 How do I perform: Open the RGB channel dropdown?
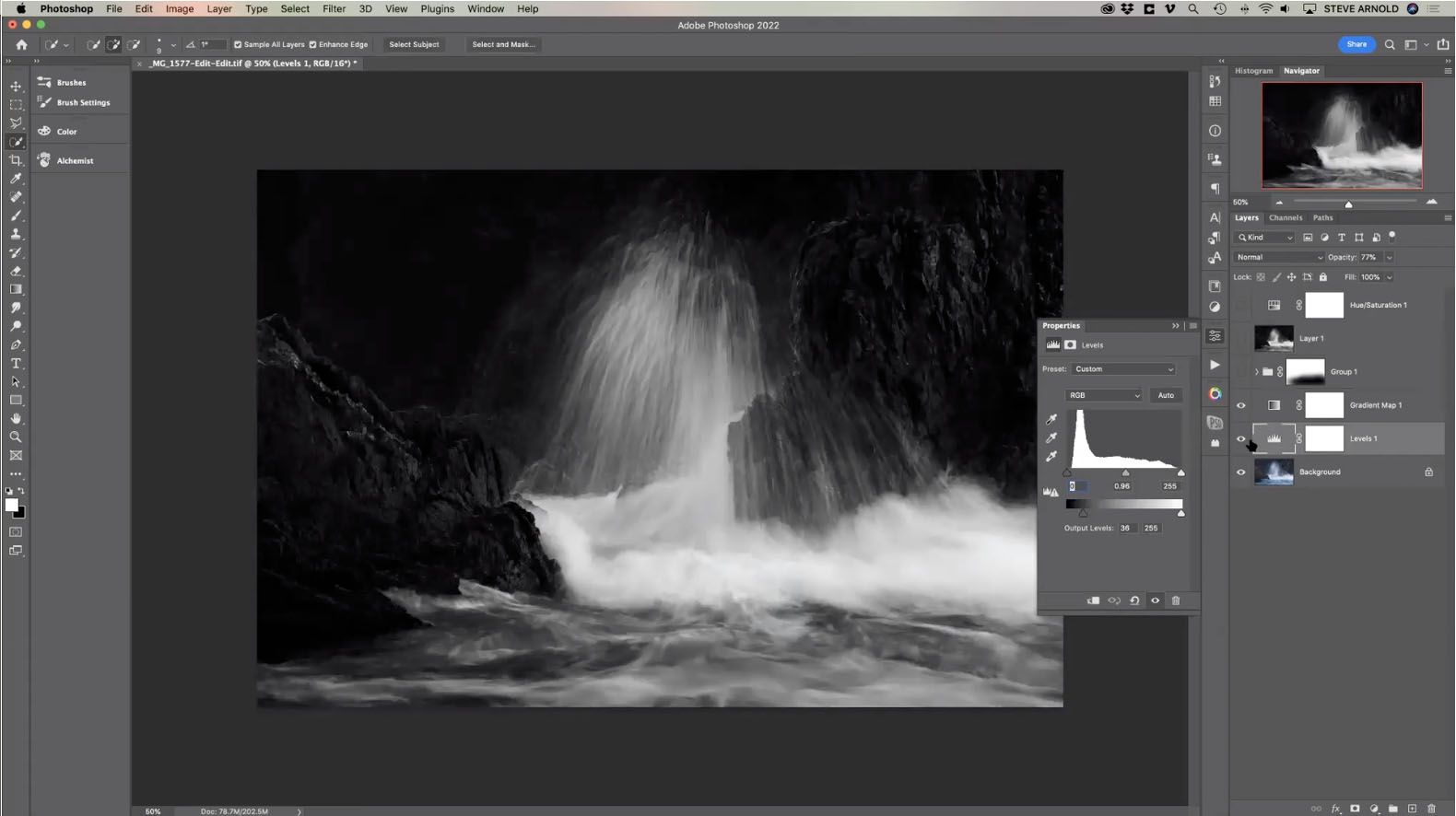click(1104, 395)
